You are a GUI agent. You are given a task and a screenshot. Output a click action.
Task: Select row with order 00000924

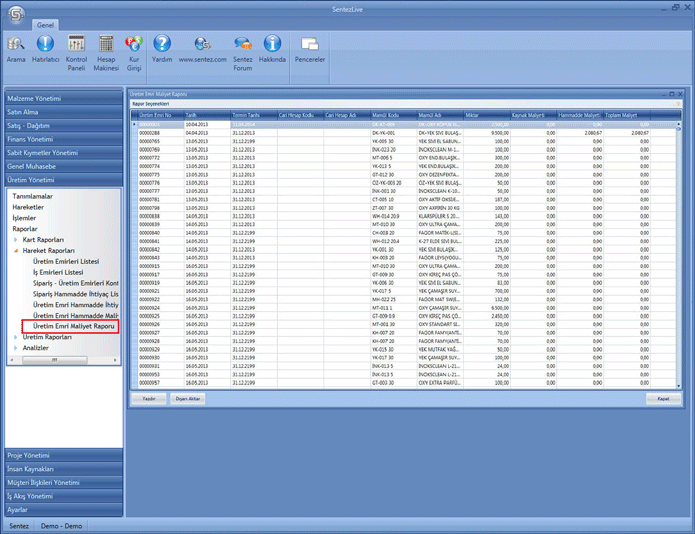point(404,308)
